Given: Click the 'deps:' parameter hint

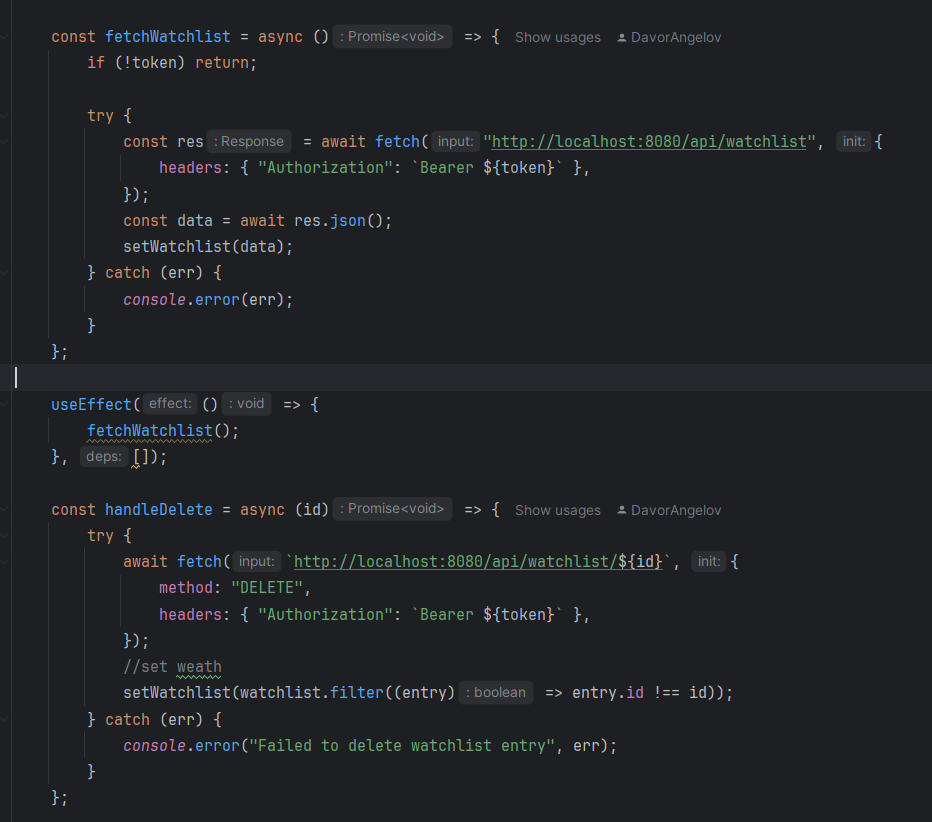Looking at the screenshot, I should coord(104,457).
